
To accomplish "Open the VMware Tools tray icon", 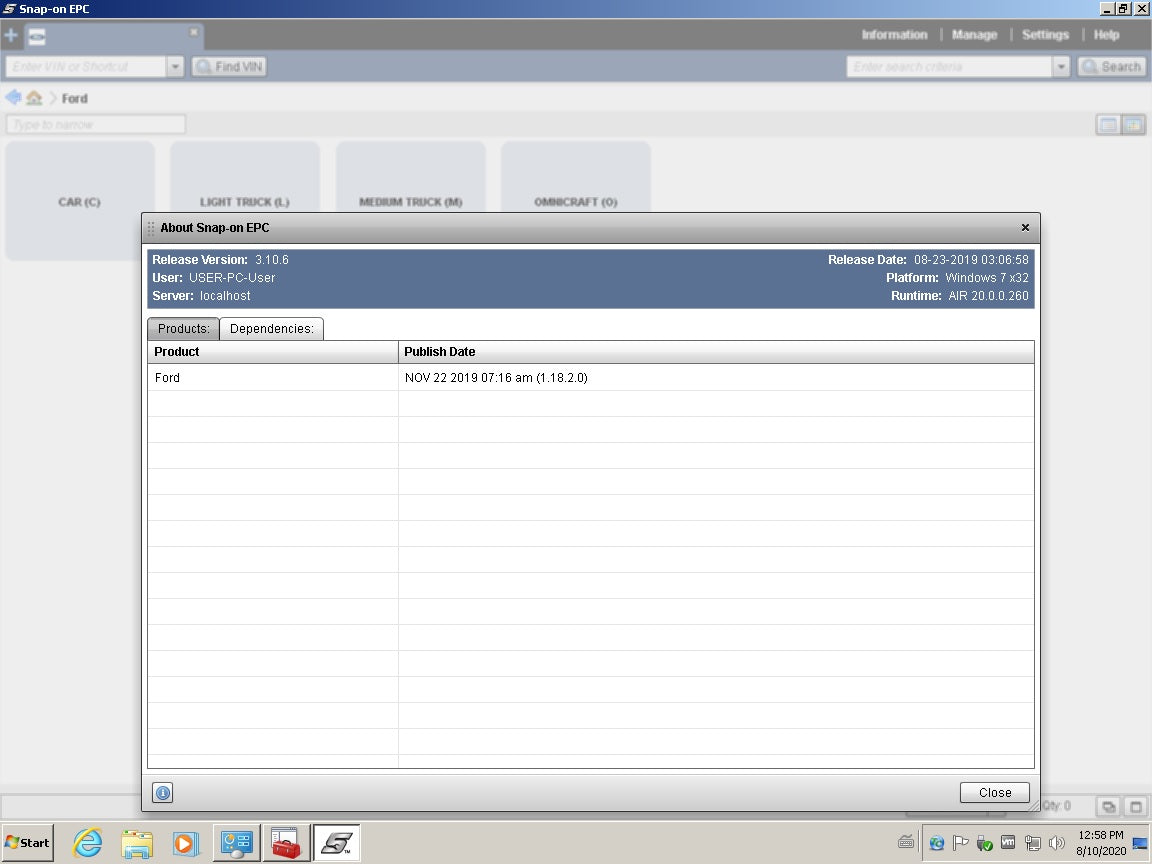I will [1008, 843].
